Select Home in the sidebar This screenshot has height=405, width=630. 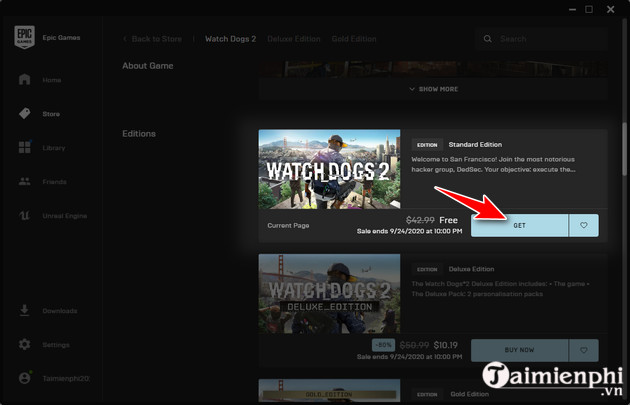[52, 80]
